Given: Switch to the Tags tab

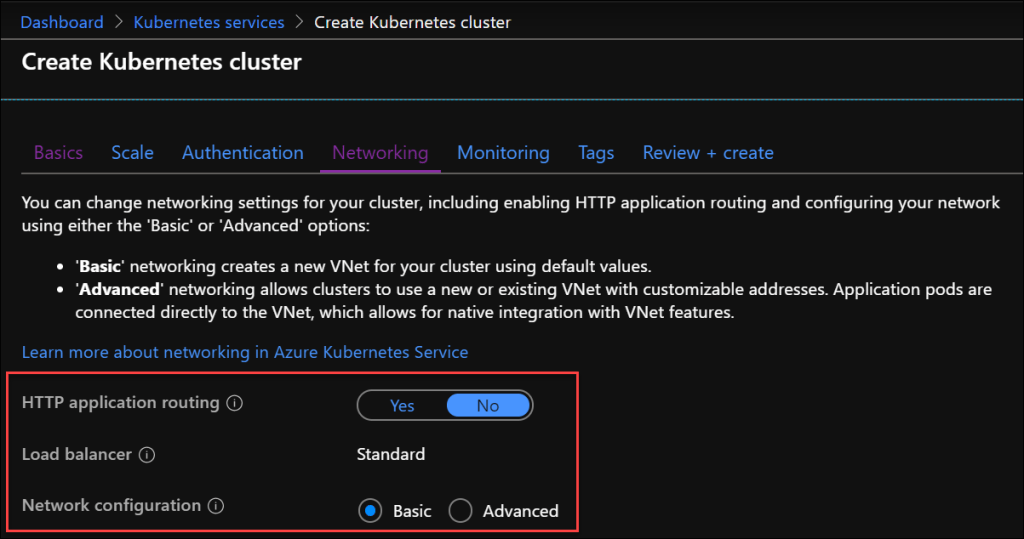Looking at the screenshot, I should tap(596, 153).
